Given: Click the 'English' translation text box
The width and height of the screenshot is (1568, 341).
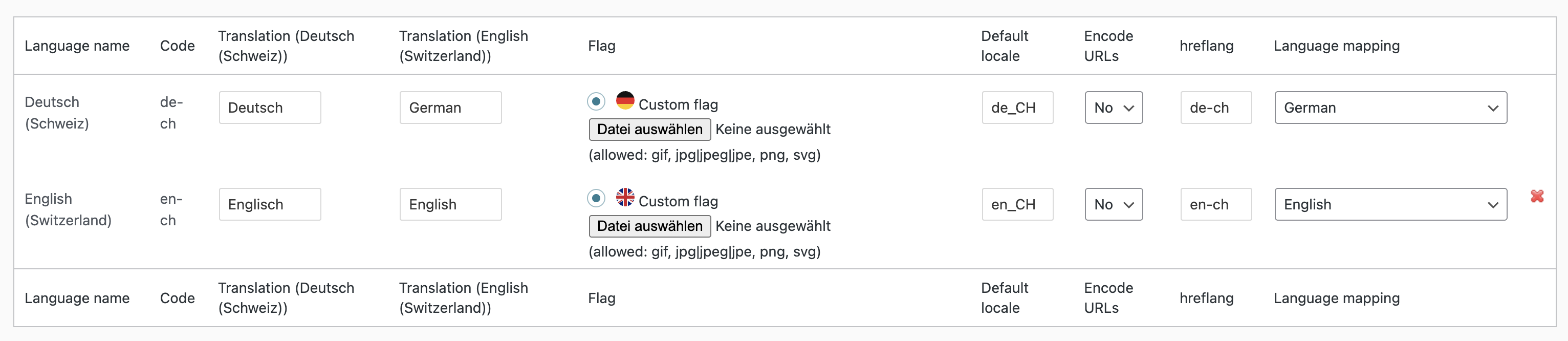Looking at the screenshot, I should click(x=450, y=205).
